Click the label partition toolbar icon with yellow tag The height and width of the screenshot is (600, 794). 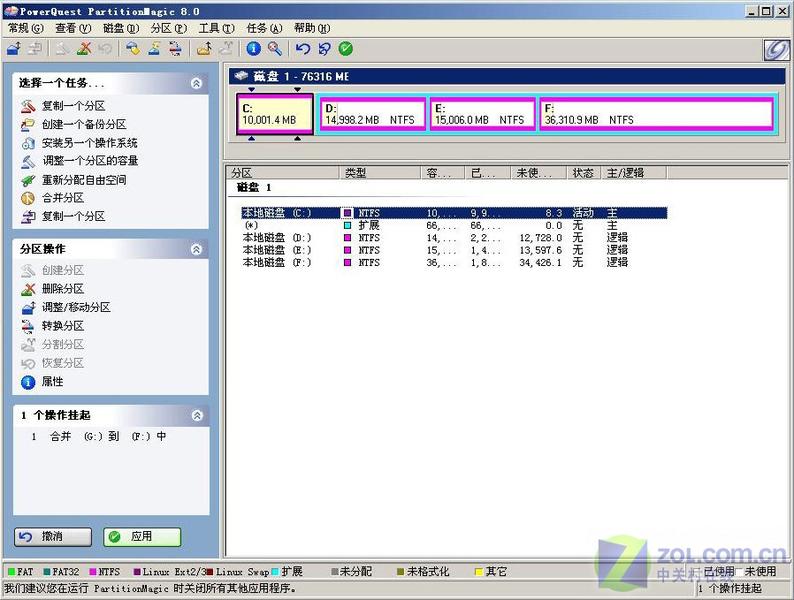(x=133, y=49)
